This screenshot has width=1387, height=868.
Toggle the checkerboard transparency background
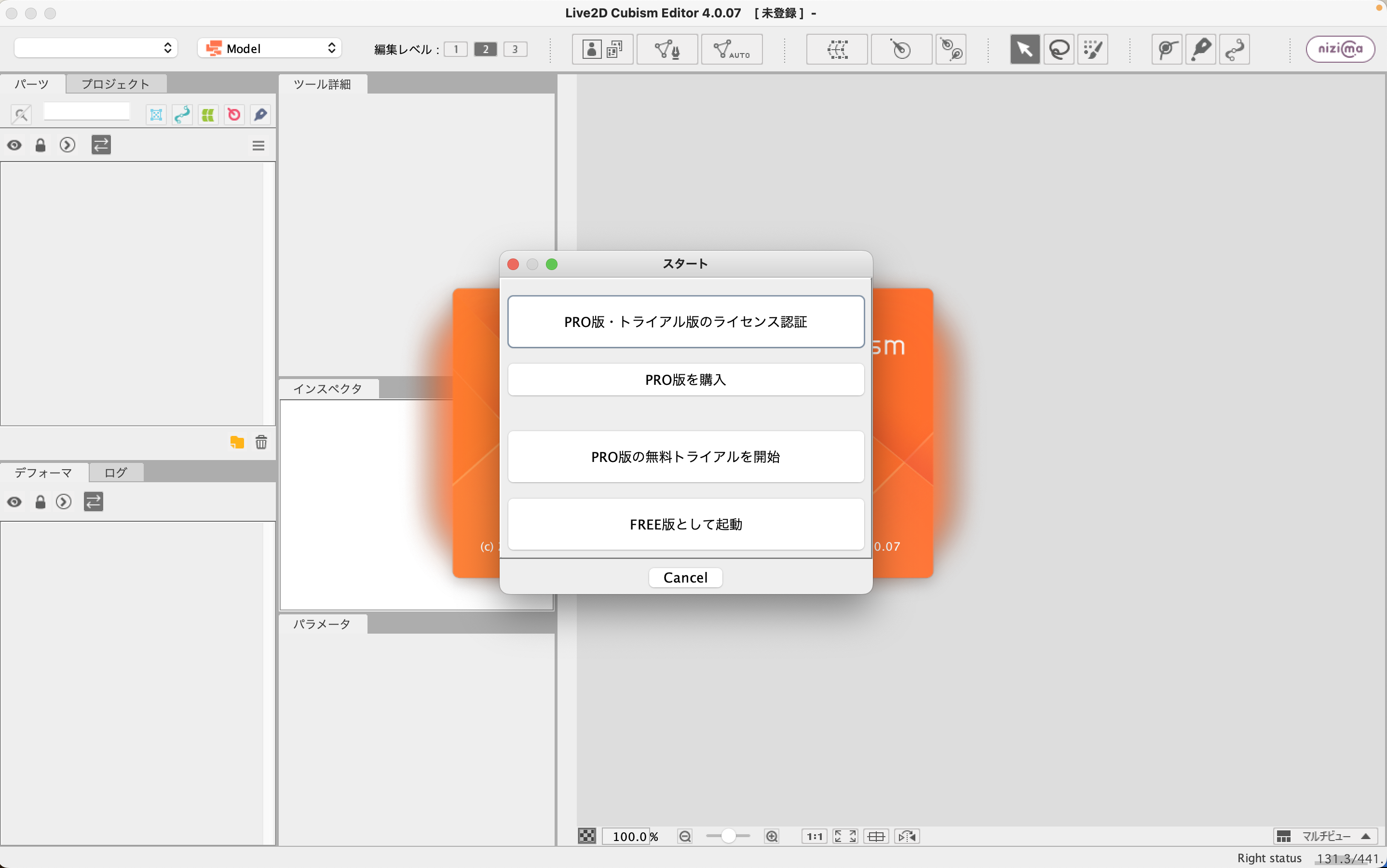point(587,836)
